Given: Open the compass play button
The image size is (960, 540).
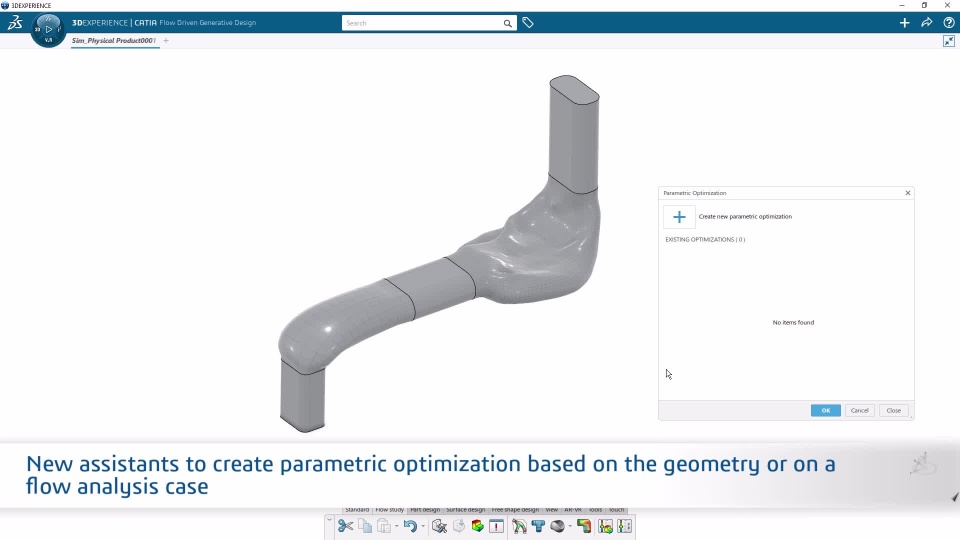Looking at the screenshot, I should click(x=48, y=29).
